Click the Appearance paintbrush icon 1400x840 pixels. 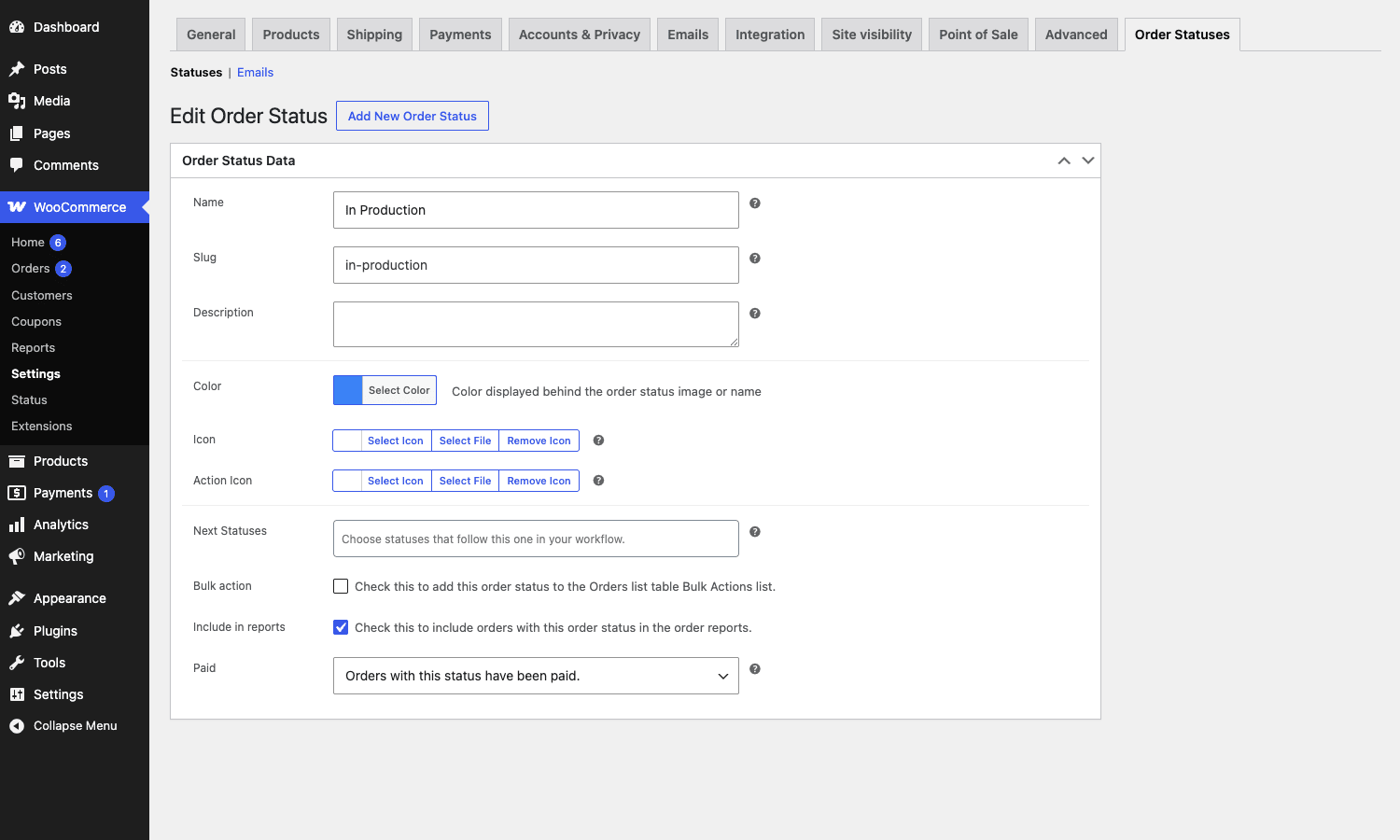tap(17, 598)
